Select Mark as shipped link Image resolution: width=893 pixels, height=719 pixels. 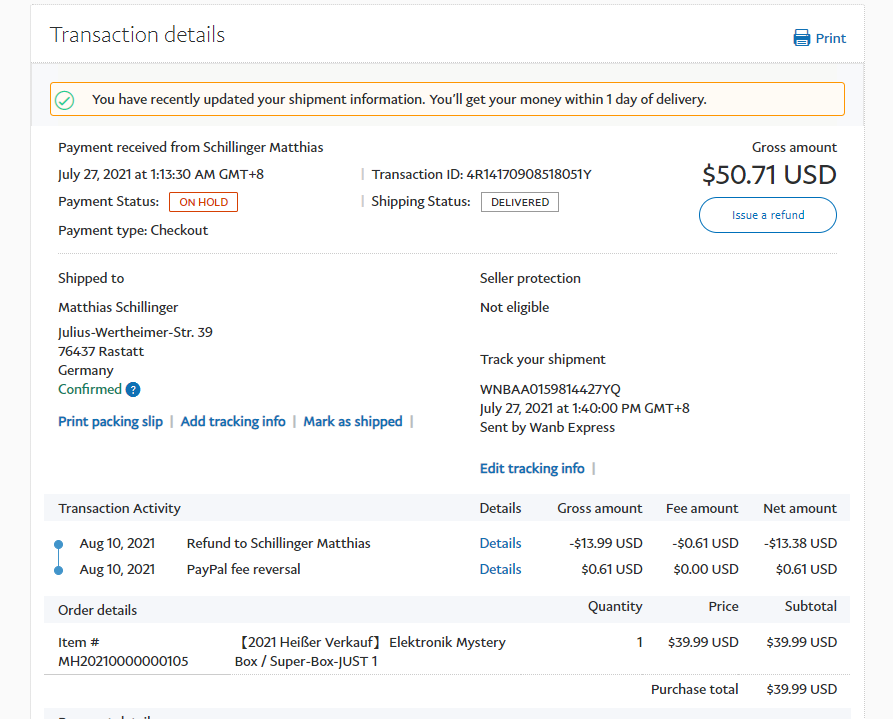(353, 422)
